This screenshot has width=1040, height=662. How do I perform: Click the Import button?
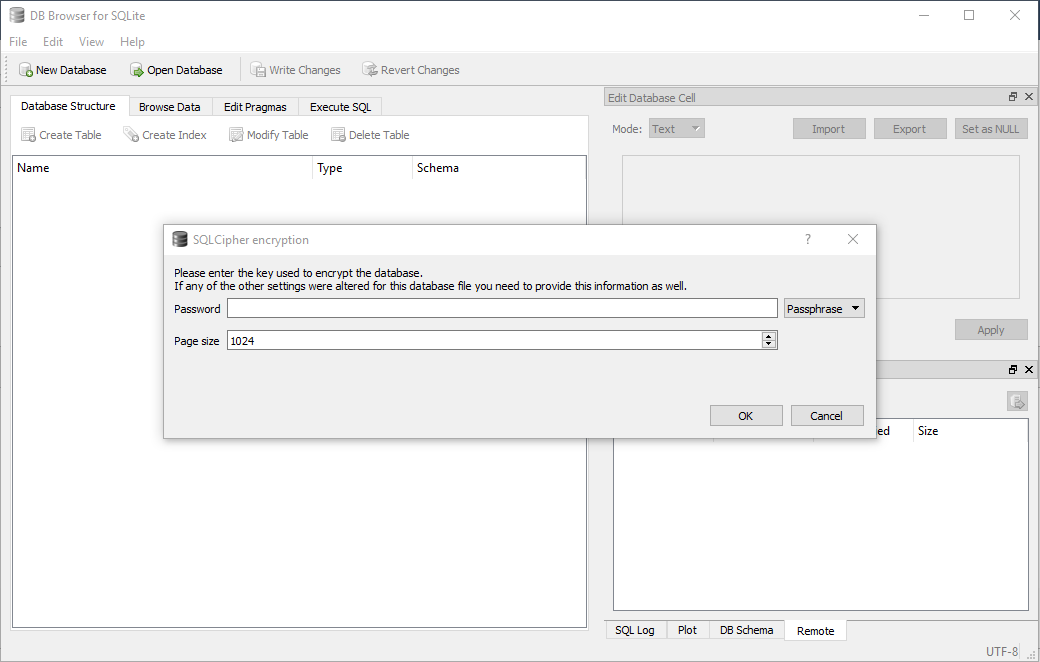point(829,129)
